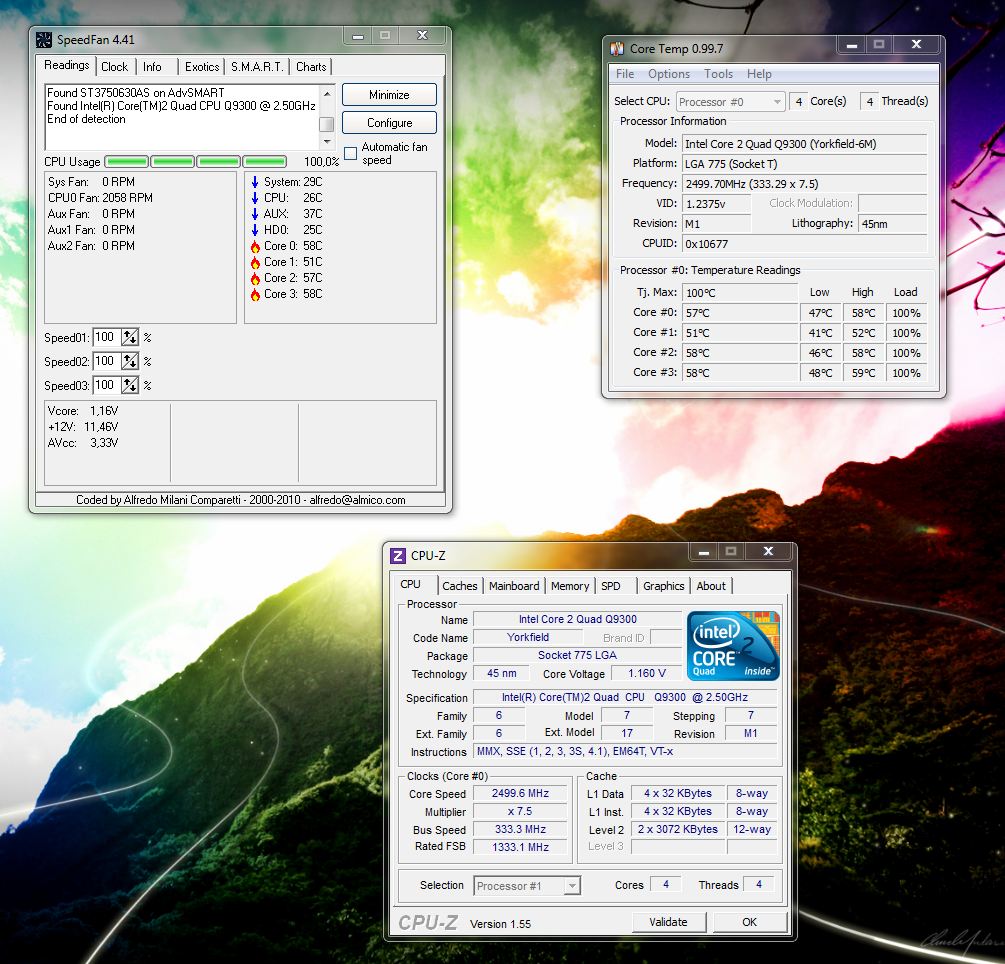Click the CPU Usage first green bar
This screenshot has height=964, width=1005.
pos(127,162)
